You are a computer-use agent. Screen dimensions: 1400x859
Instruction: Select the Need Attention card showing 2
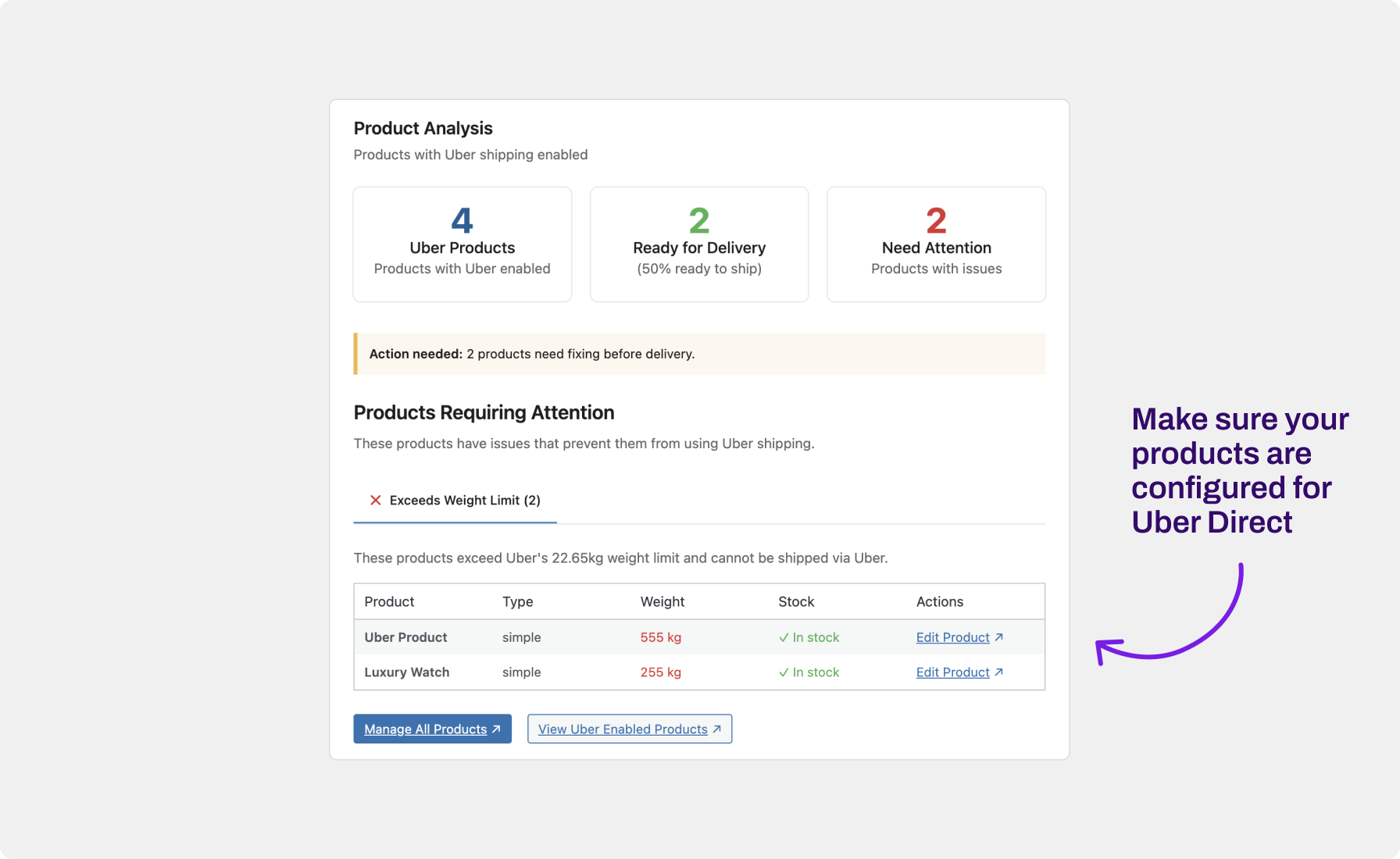(936, 244)
